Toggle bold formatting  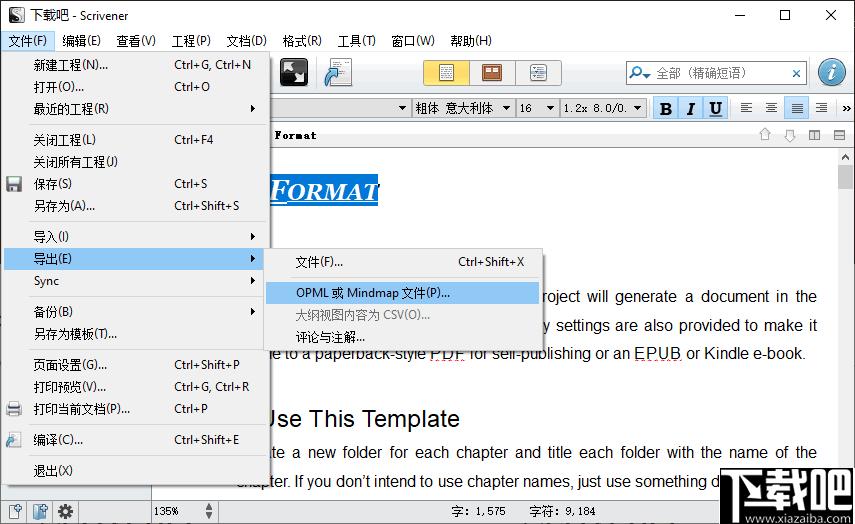pos(666,109)
